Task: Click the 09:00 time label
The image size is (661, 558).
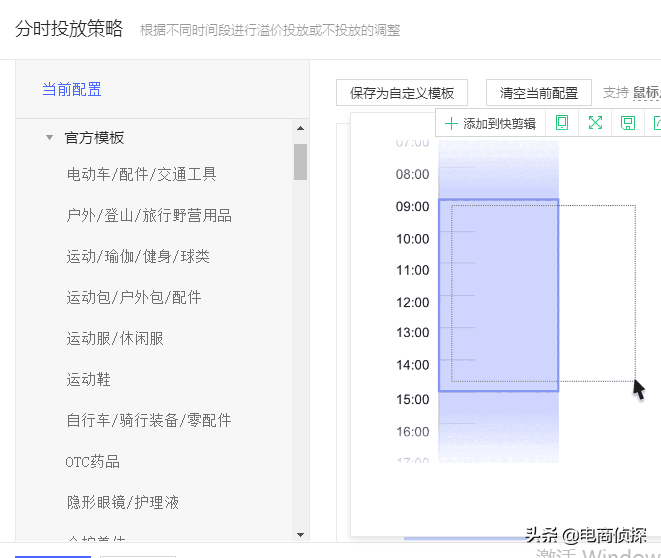Action: coord(412,207)
